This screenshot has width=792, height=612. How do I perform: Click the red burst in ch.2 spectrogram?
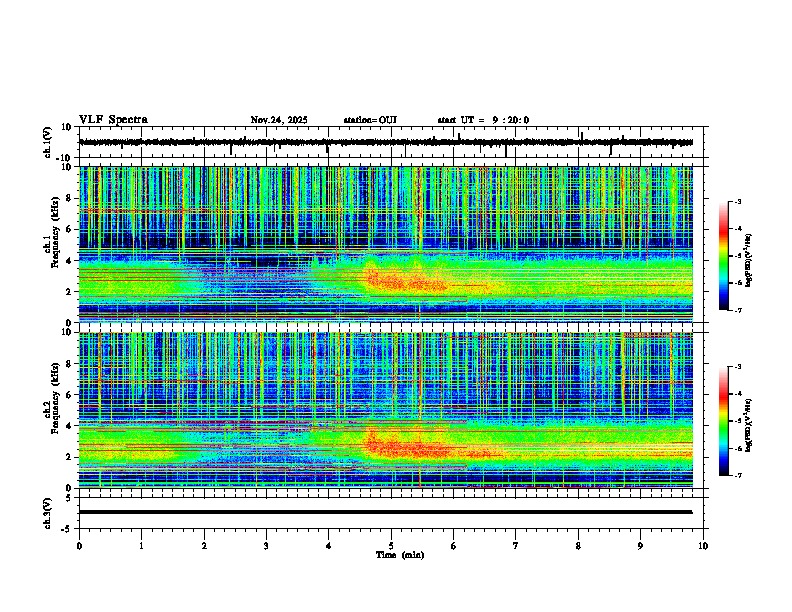[407, 446]
